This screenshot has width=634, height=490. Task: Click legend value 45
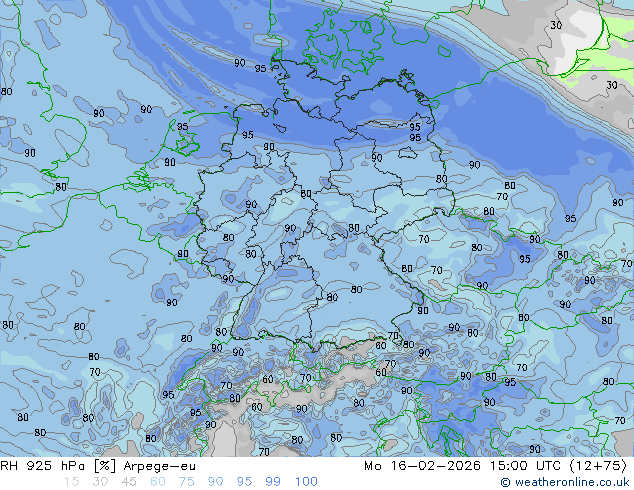tap(129, 482)
